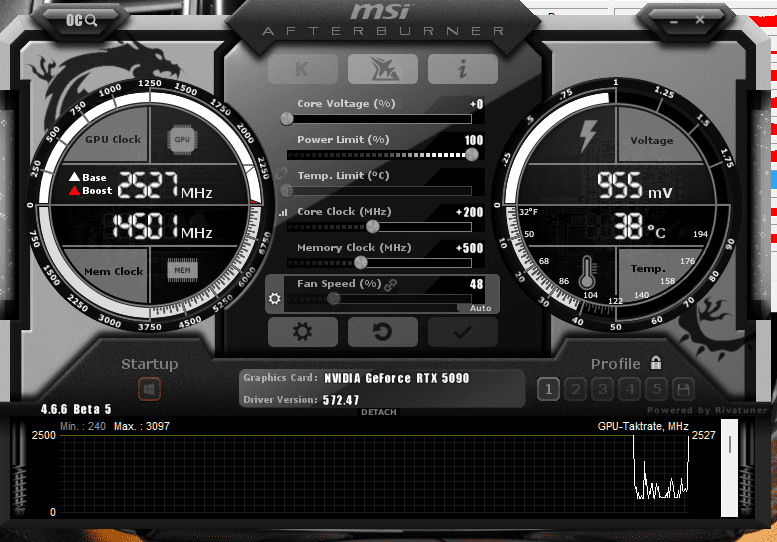The width and height of the screenshot is (777, 542).
Task: Click the DETACH monitor button
Action: click(379, 412)
